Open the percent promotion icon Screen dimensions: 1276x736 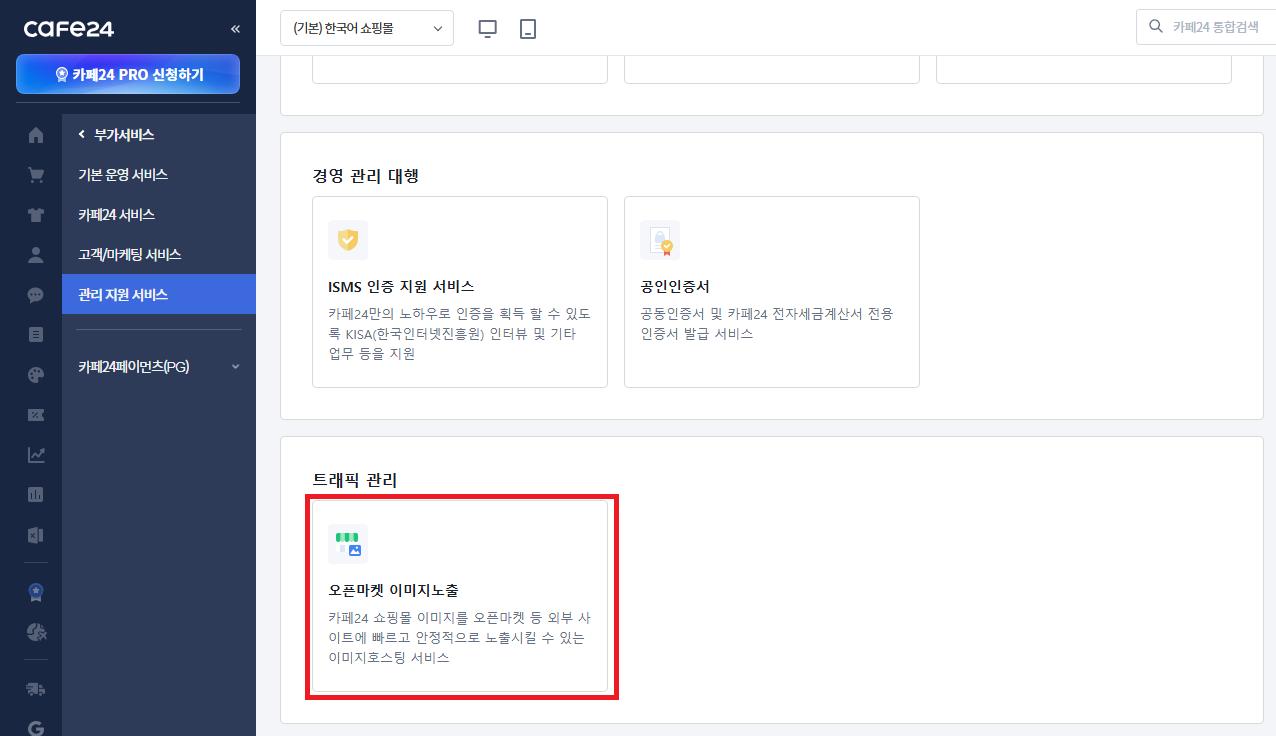point(36,415)
